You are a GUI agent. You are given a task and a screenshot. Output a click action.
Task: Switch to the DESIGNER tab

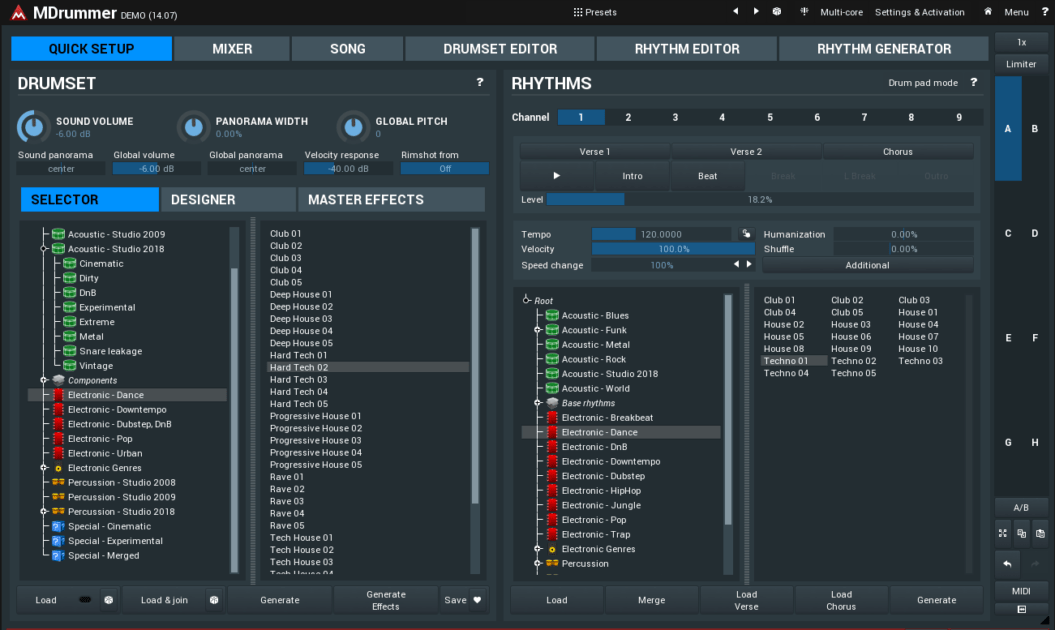tap(228, 199)
